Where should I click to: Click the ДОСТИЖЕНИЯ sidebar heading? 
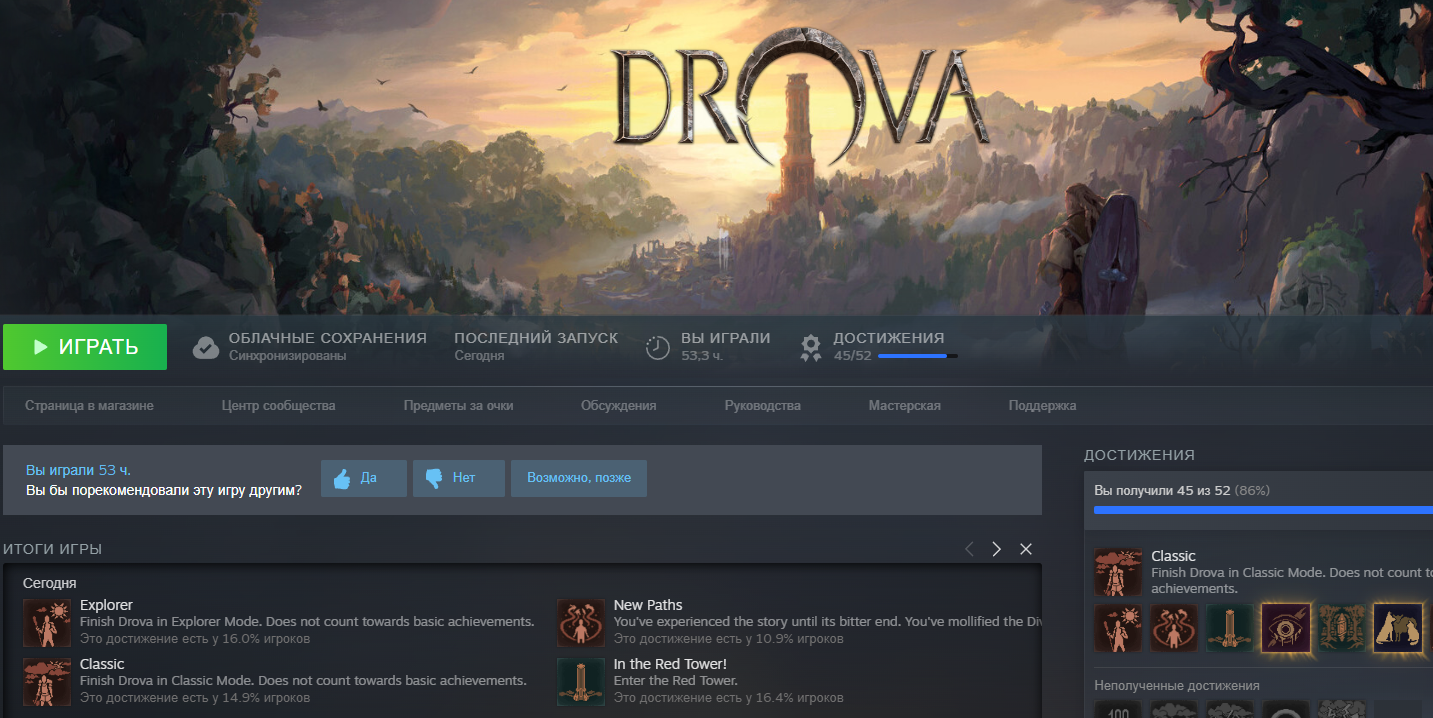(1139, 455)
